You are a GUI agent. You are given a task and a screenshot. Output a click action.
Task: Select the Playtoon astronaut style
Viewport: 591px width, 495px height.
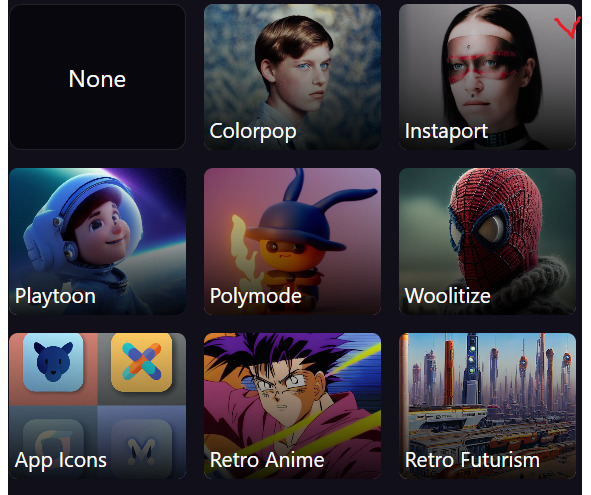tap(97, 241)
